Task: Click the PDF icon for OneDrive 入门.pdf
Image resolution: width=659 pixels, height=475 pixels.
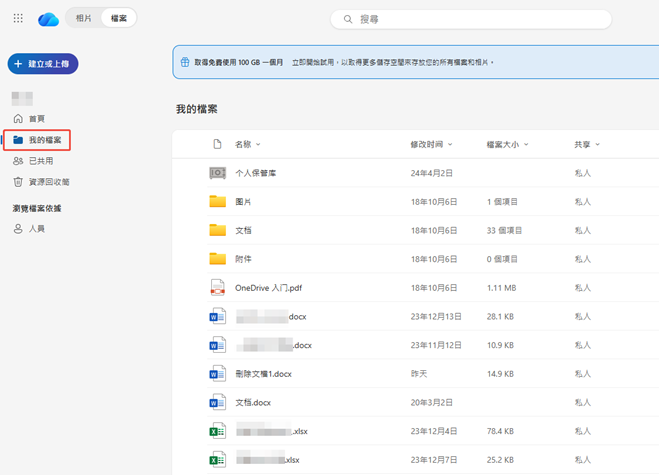Action: click(218, 288)
